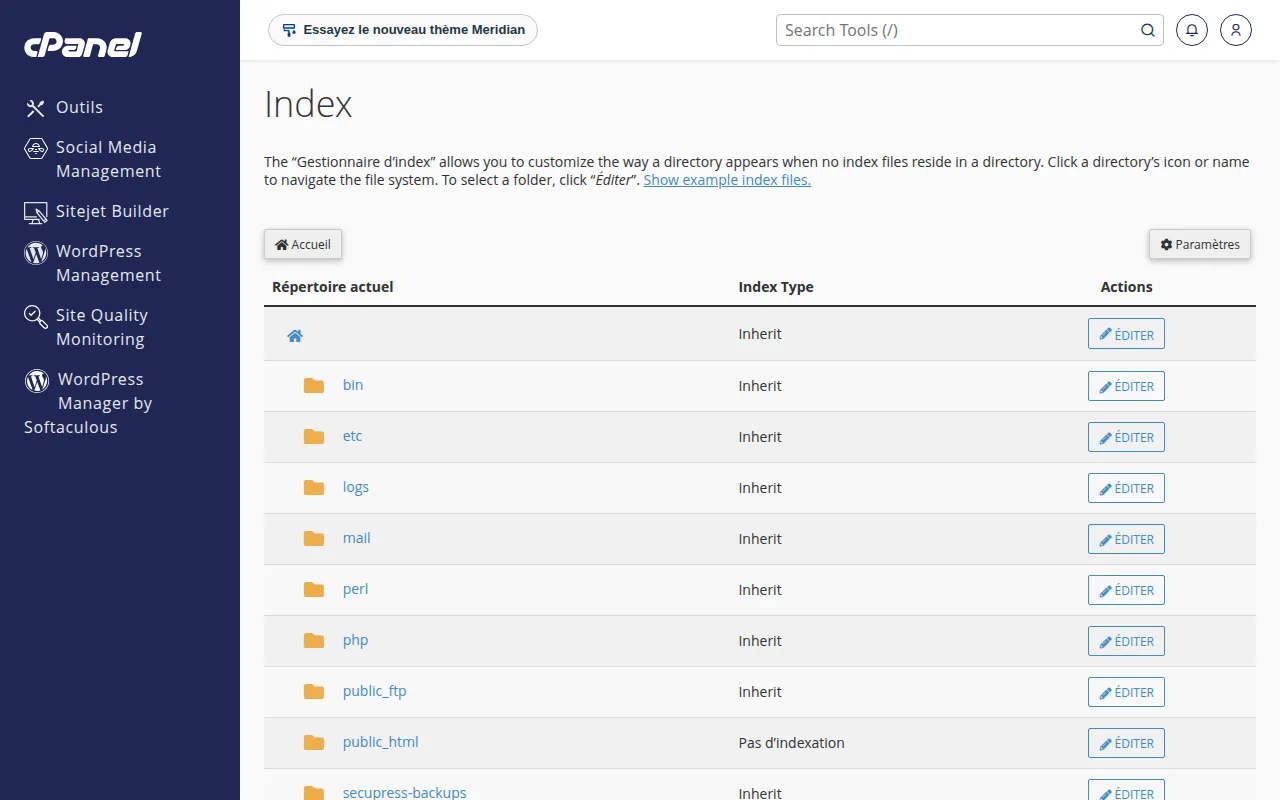Screen dimensions: 1280x800
Task: Click the Outils tools icon in sidebar
Action: (36, 108)
